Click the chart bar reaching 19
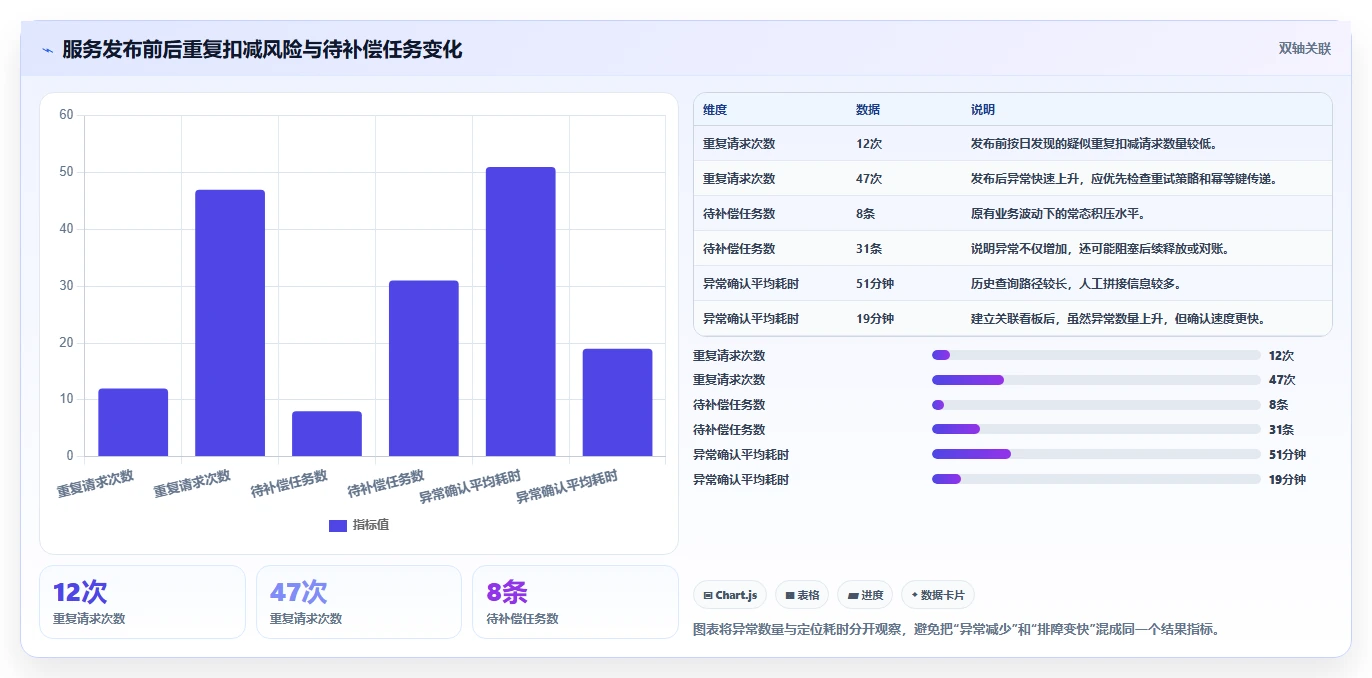This screenshot has height=678, width=1372. [617, 402]
